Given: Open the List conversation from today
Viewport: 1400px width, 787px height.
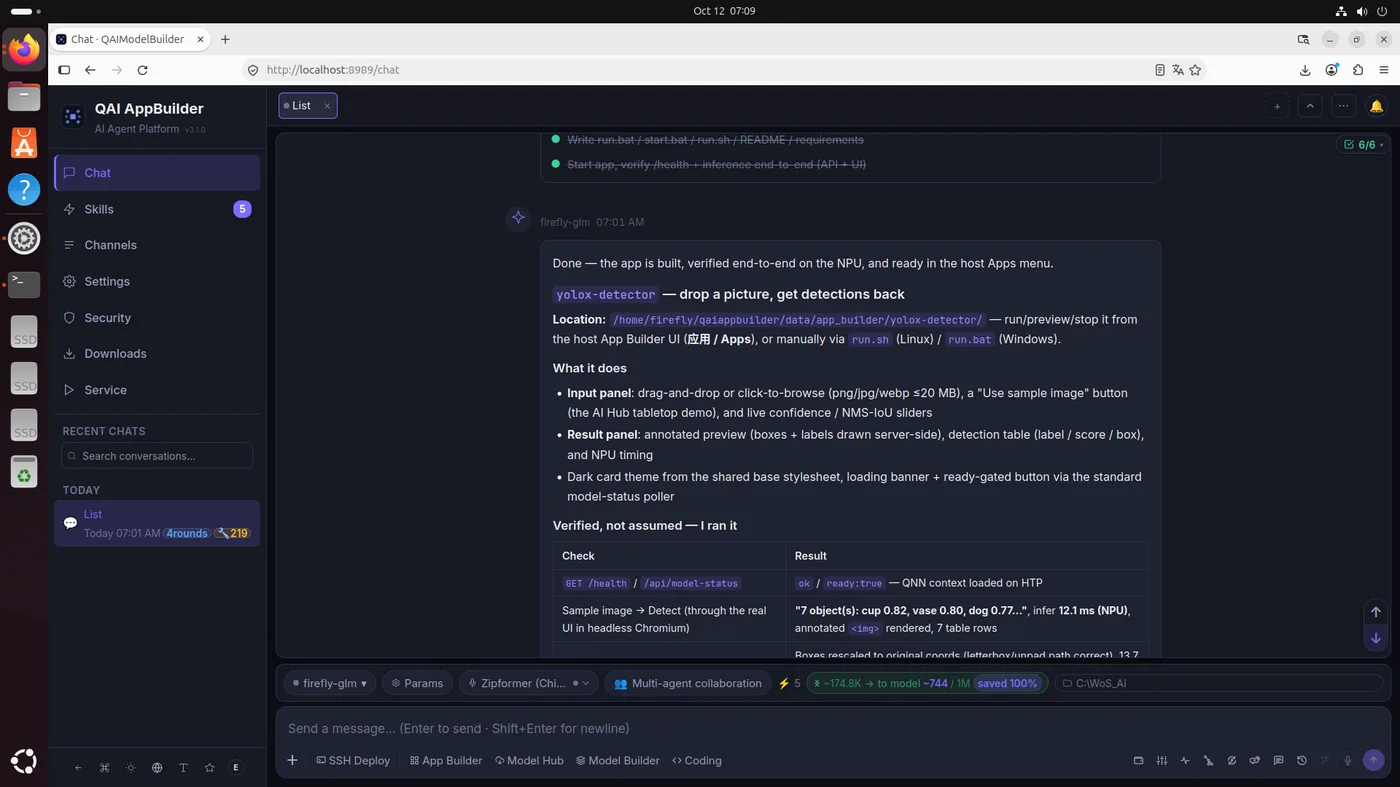Looking at the screenshot, I should [x=157, y=523].
